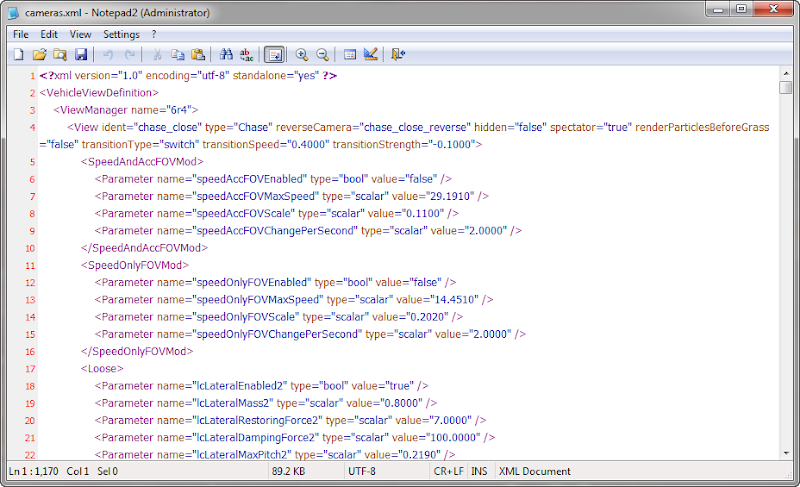Viewport: 800px width, 487px height.
Task: Click the scroll down arrow of the vertical scrollbar
Action: [786, 453]
